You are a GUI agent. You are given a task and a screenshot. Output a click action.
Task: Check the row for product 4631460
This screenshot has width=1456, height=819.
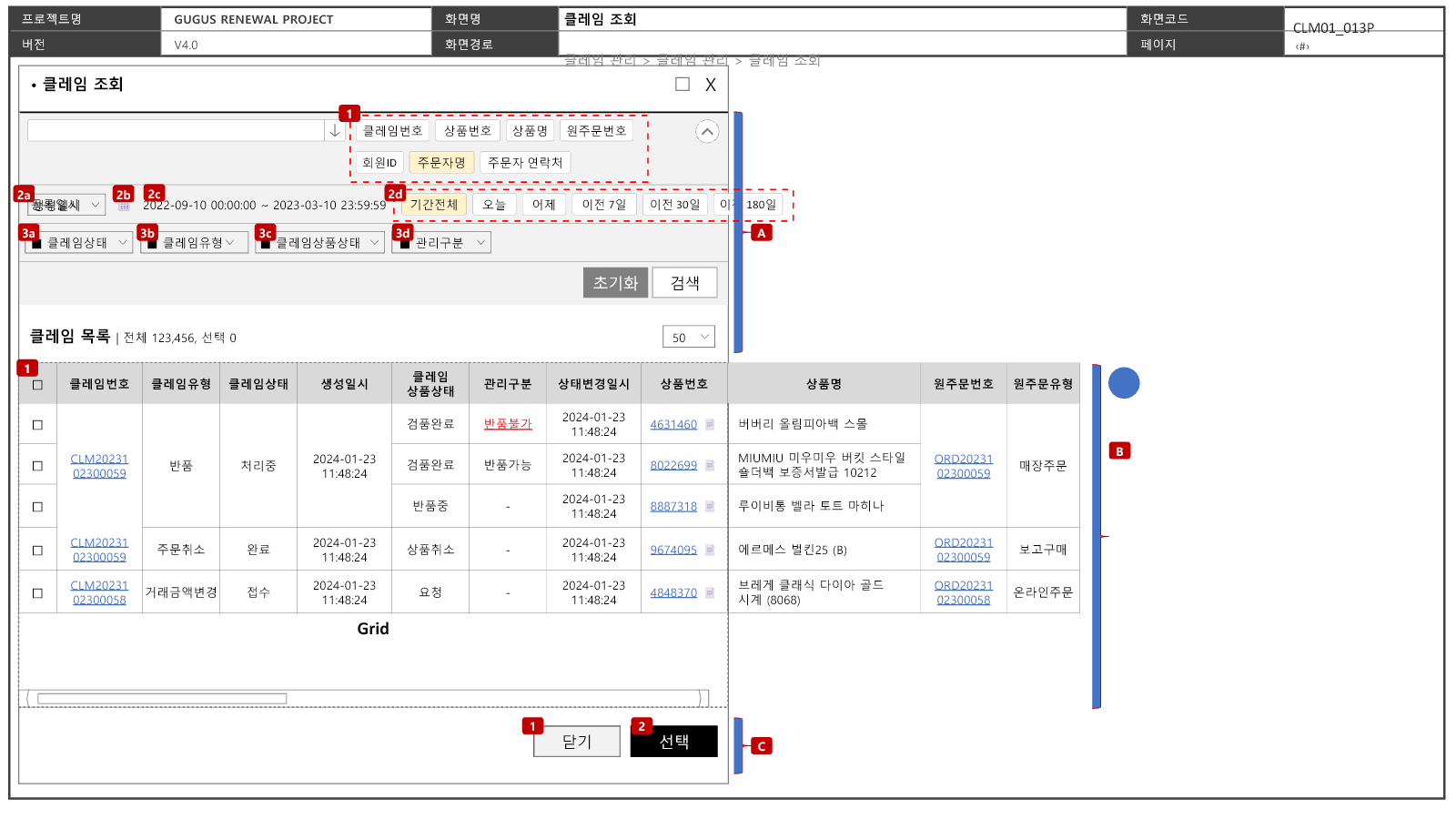(x=37, y=425)
